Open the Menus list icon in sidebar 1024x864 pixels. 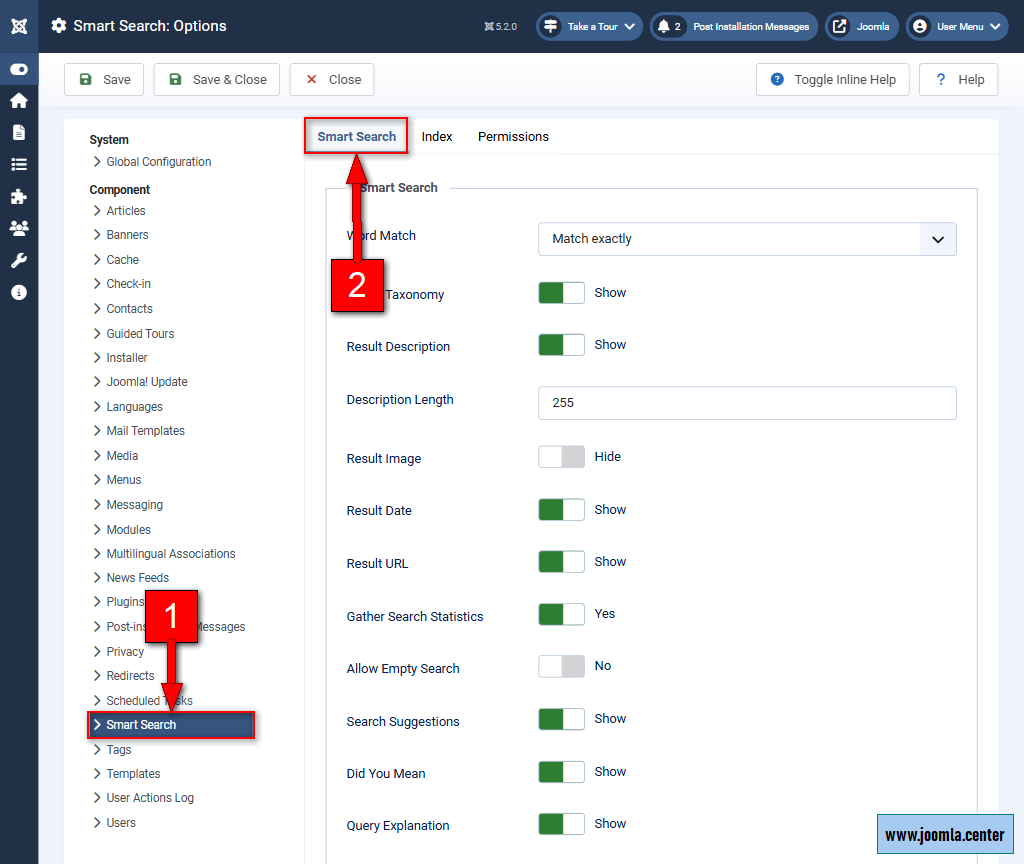tap(19, 165)
